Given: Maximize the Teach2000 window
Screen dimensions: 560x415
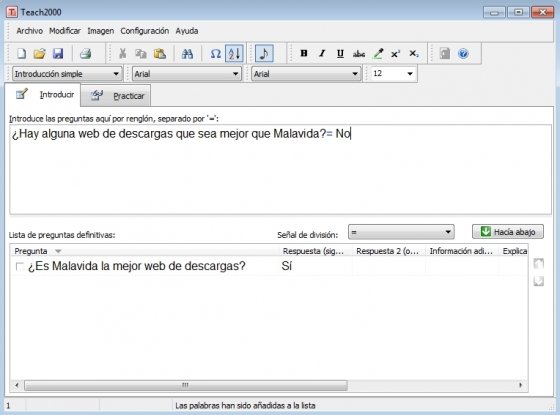Looking at the screenshot, I should coord(518,12).
